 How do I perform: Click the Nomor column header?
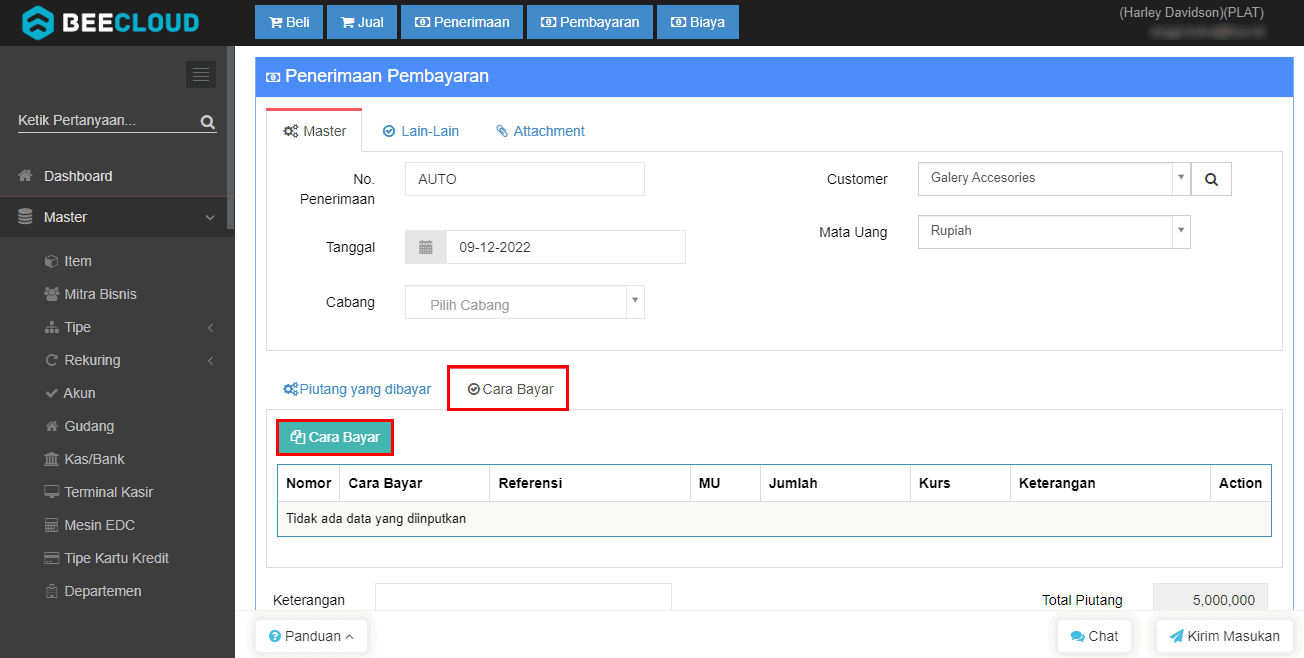coord(309,483)
